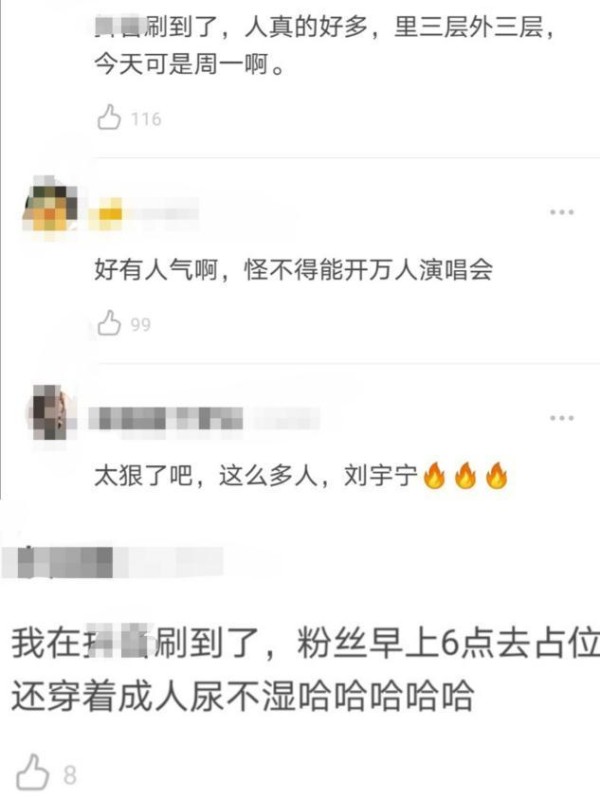Open more options for 好有人气啊 comment

tap(562, 212)
